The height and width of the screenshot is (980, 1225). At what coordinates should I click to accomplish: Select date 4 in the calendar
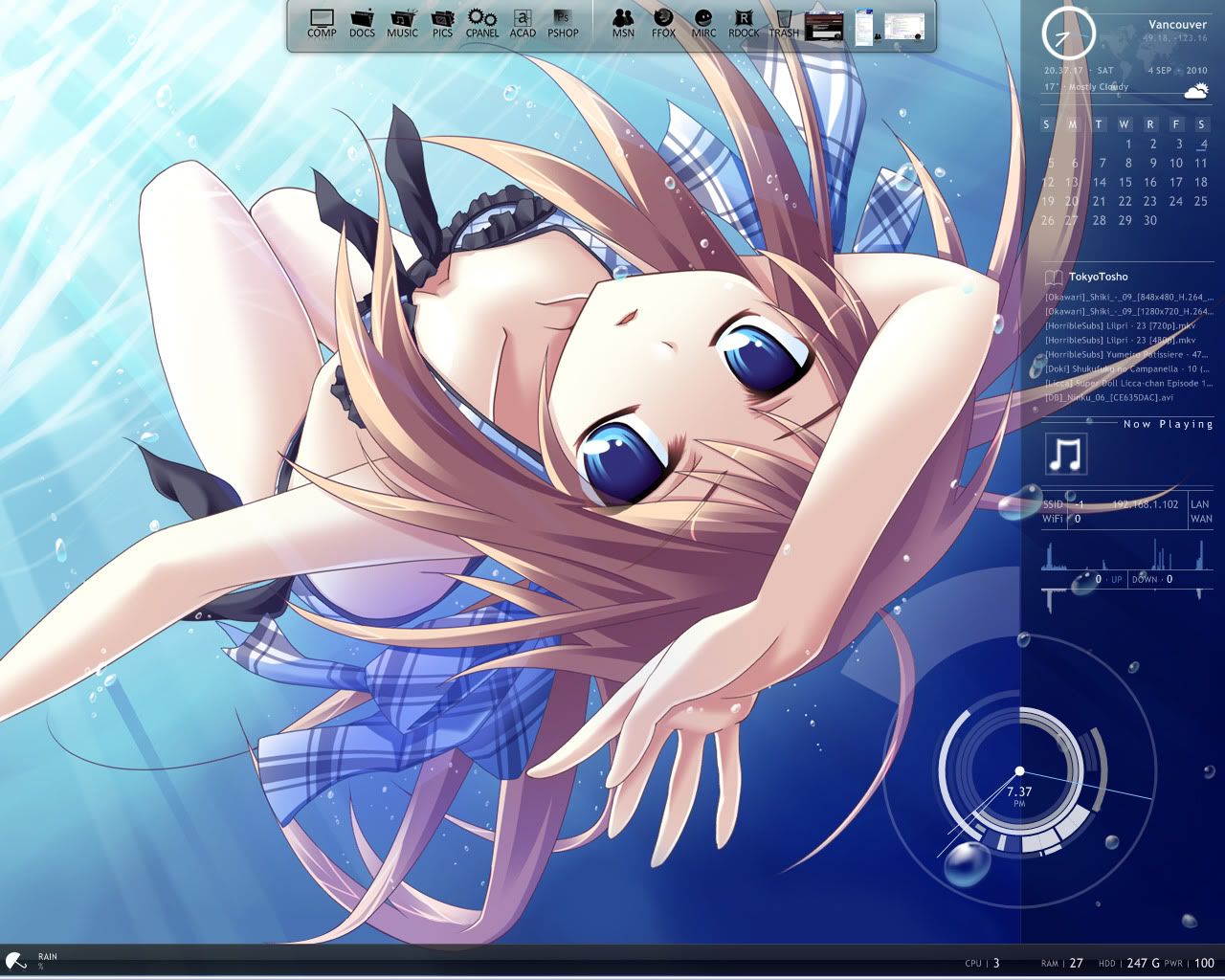click(1203, 144)
